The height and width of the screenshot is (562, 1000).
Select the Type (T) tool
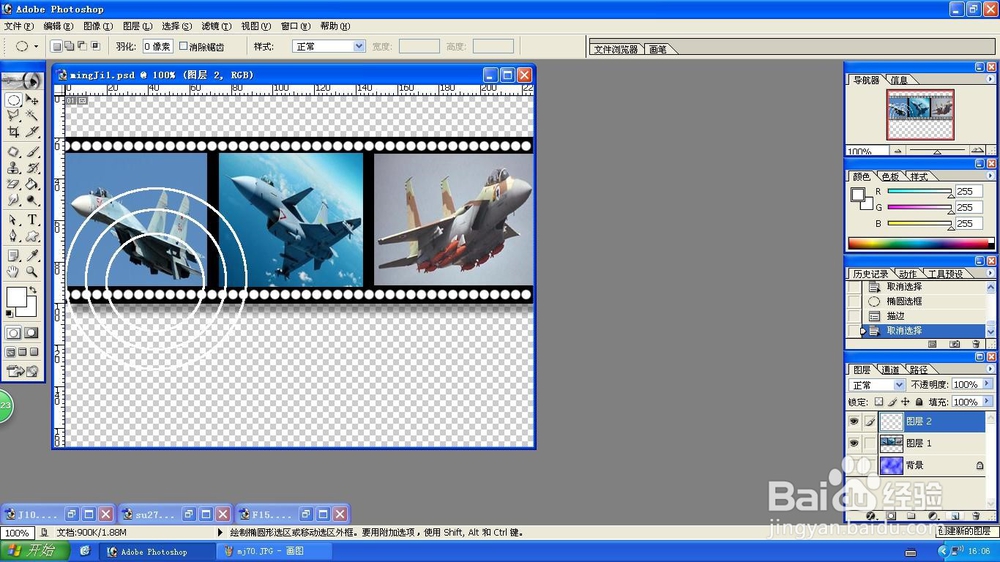[32, 220]
